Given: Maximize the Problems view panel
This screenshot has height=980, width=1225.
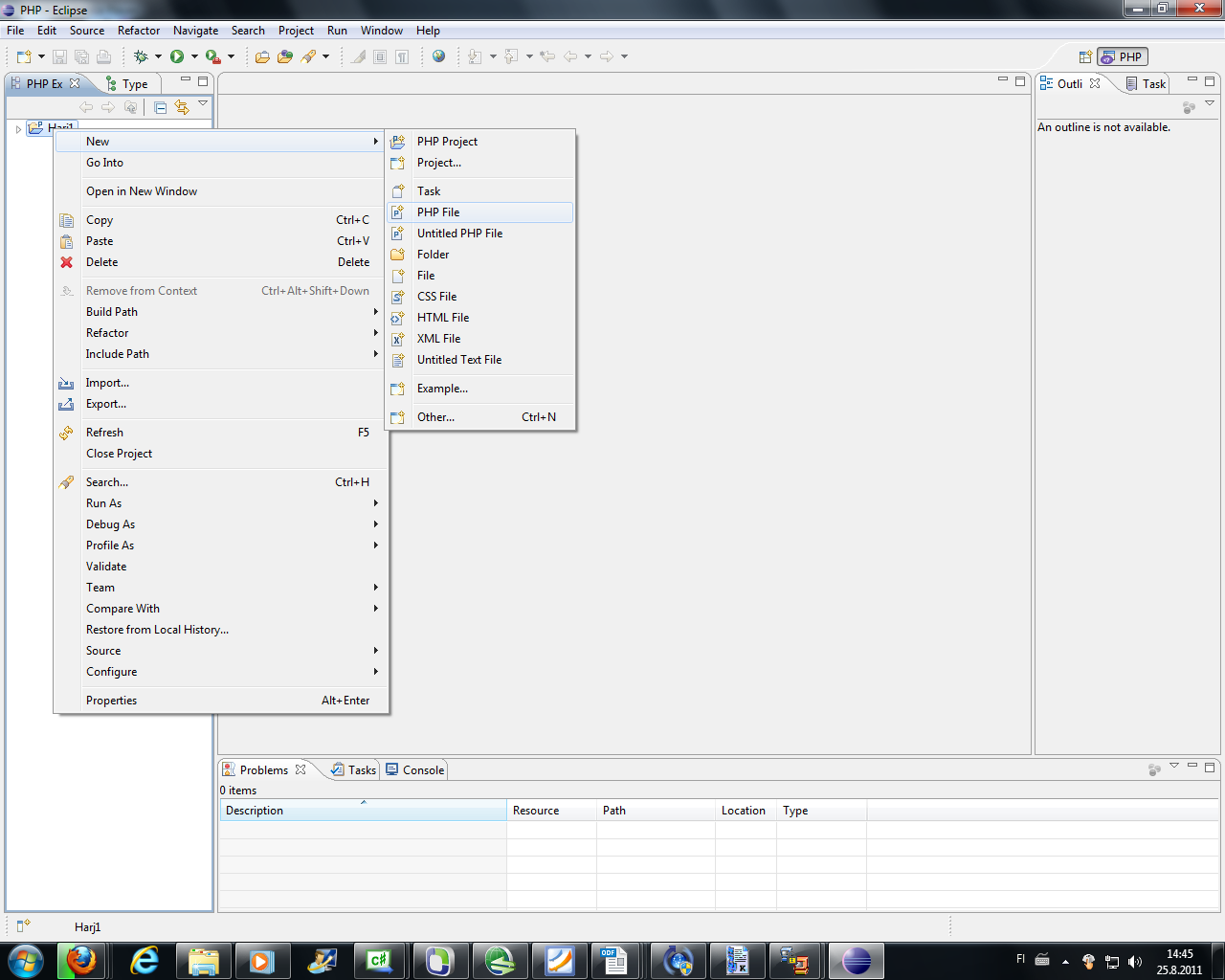Looking at the screenshot, I should pos(1210,767).
